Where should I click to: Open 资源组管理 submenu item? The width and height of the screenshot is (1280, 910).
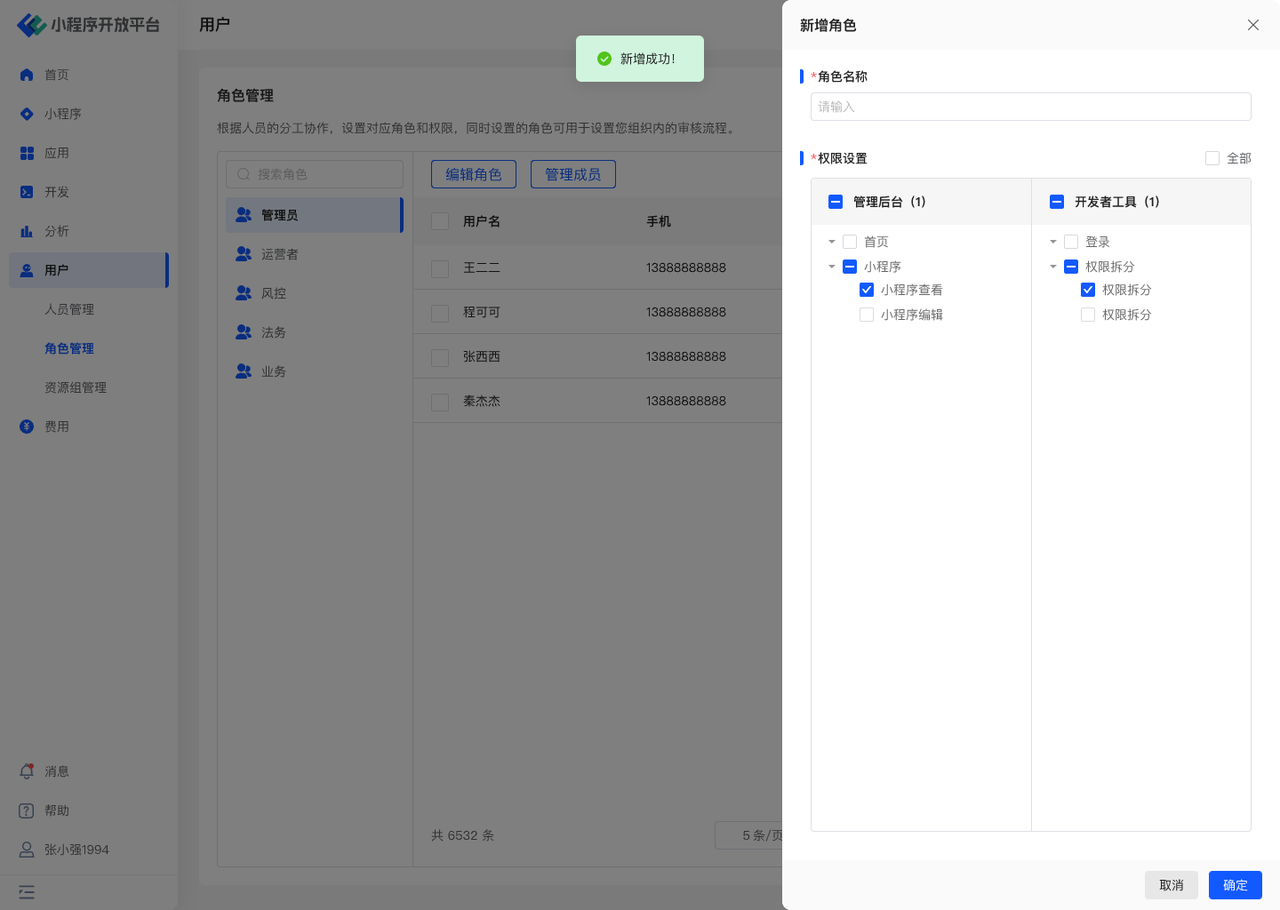click(75, 388)
